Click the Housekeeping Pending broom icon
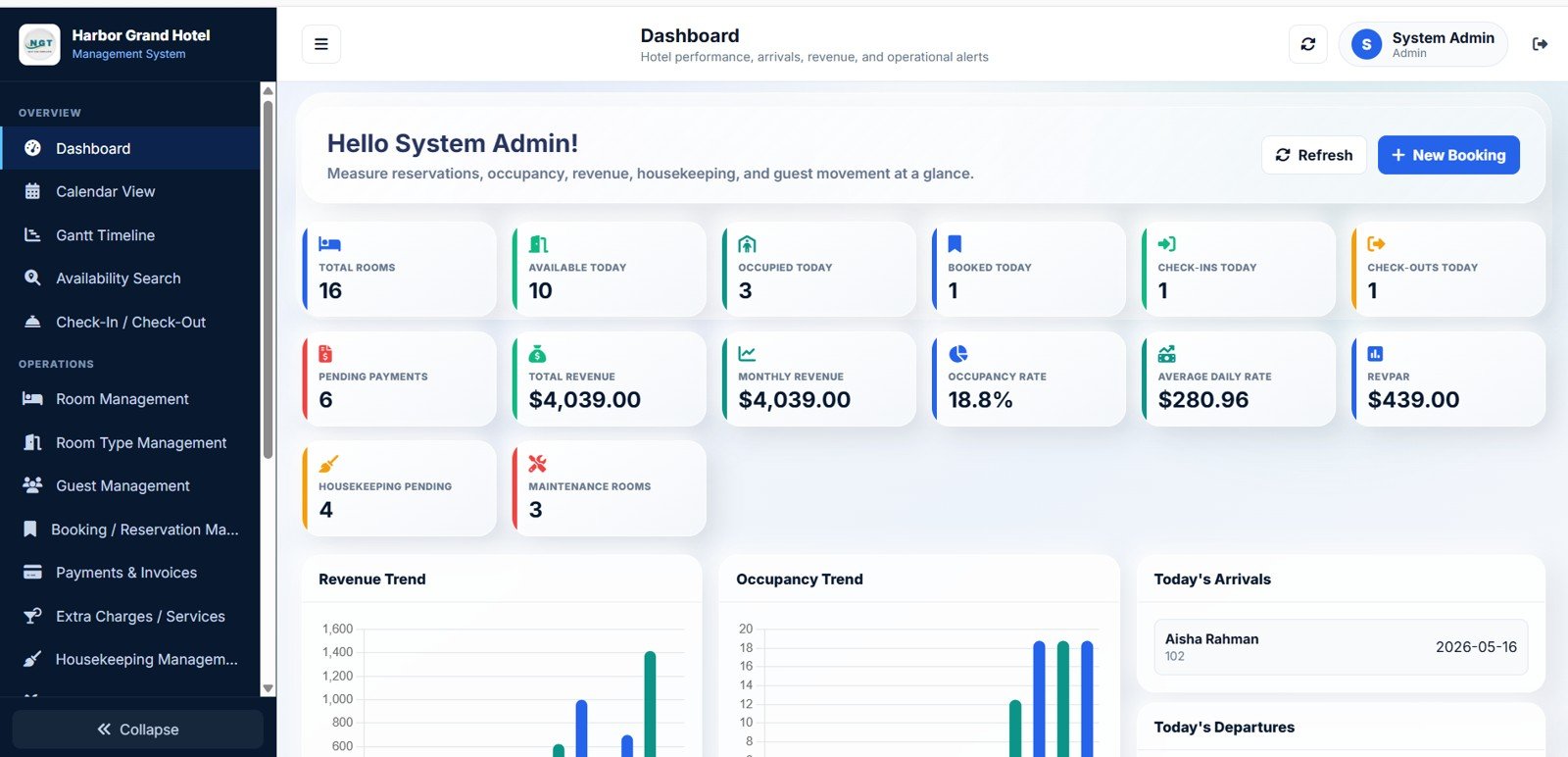This screenshot has height=757, width=1568. [328, 463]
